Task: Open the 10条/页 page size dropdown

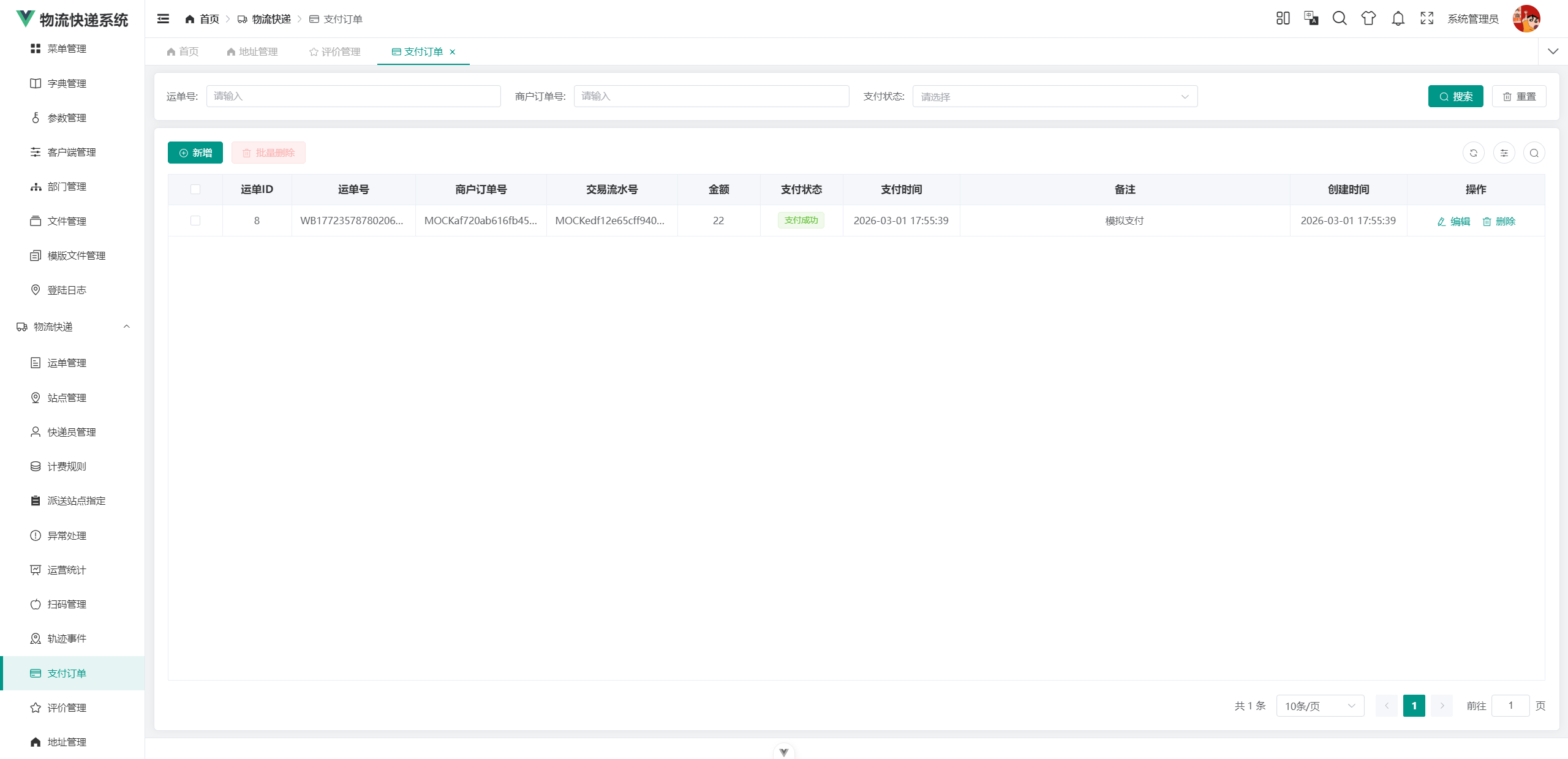Action: [1319, 706]
